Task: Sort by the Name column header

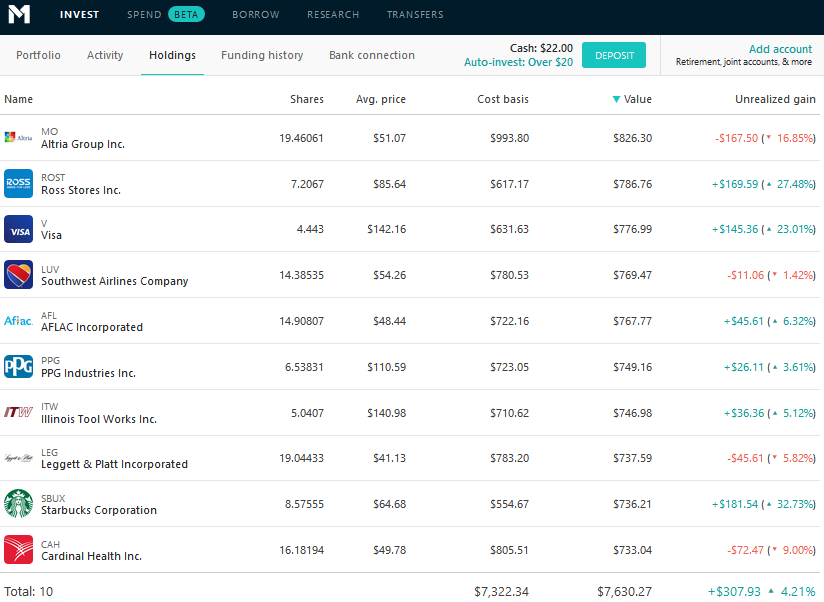Action: click(x=18, y=99)
